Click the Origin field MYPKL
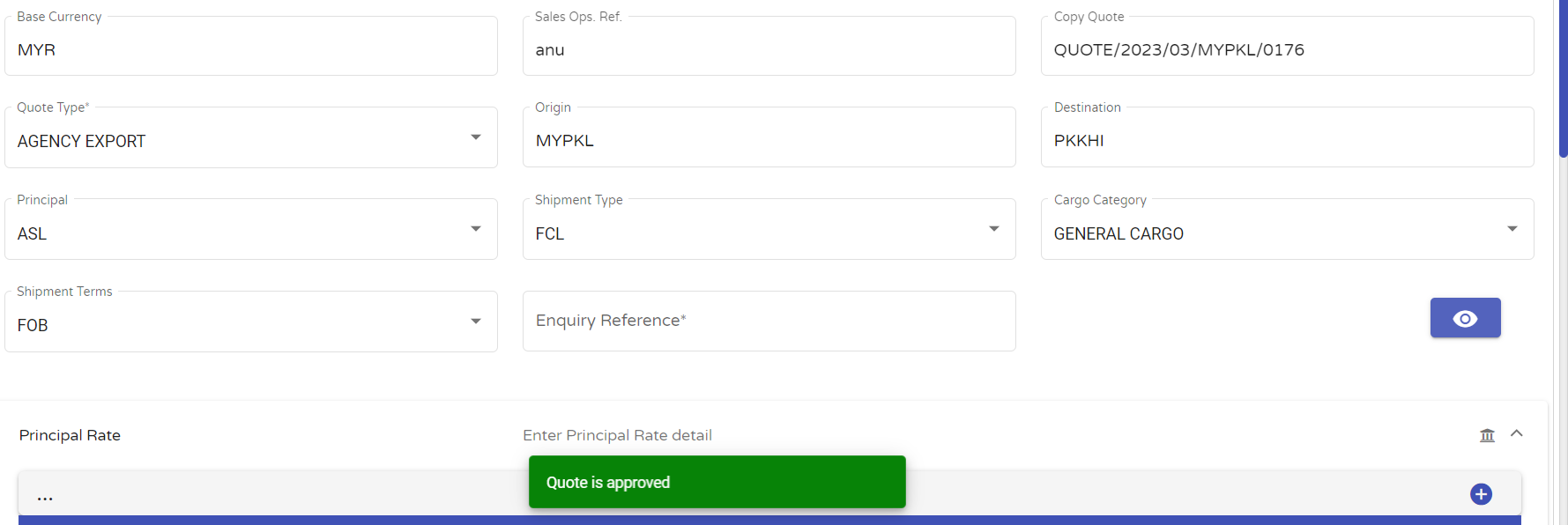This screenshot has height=525, width=1568. [x=769, y=137]
